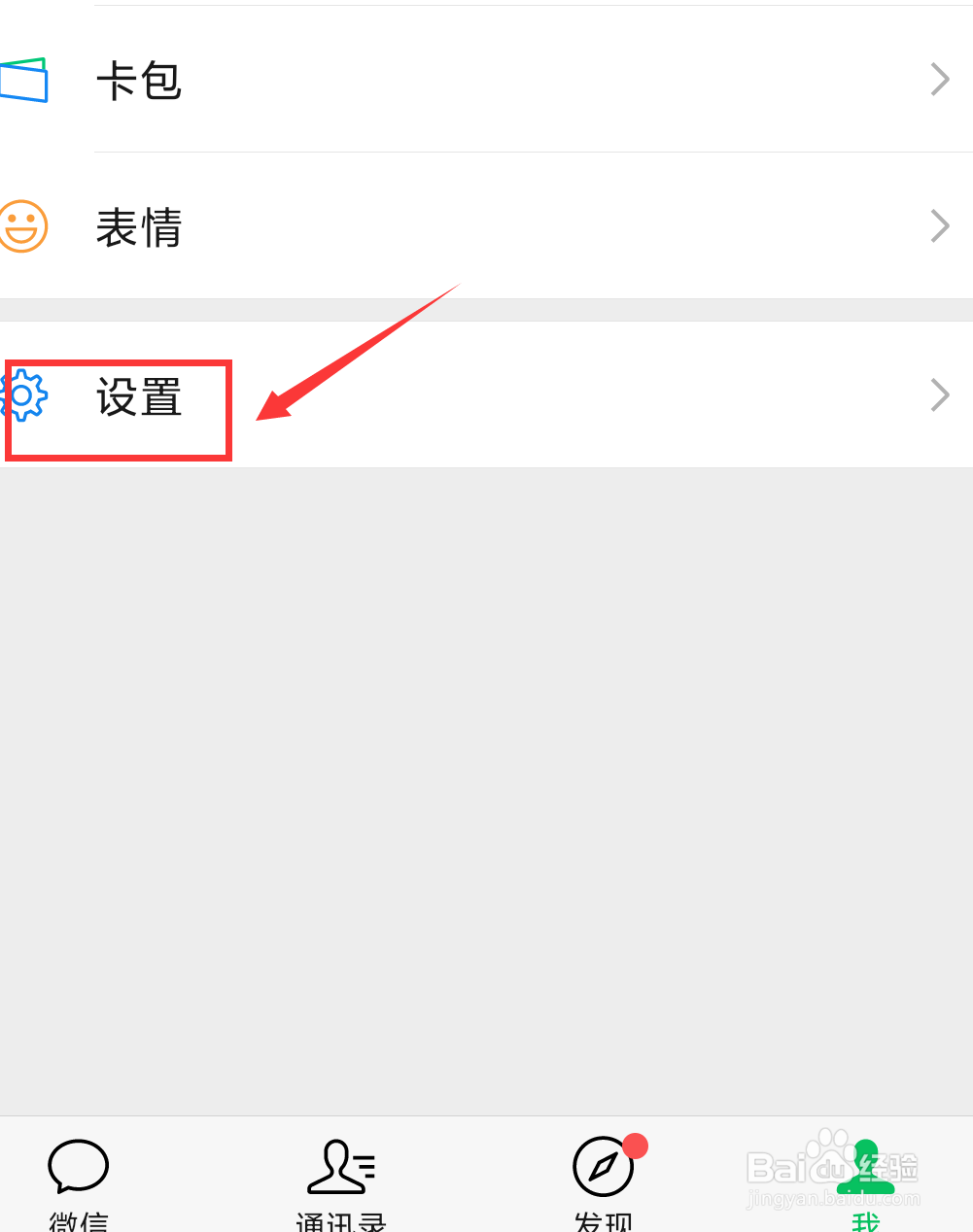973x1232 pixels.
Task: Select the 发现 compass icon
Action: click(603, 1167)
